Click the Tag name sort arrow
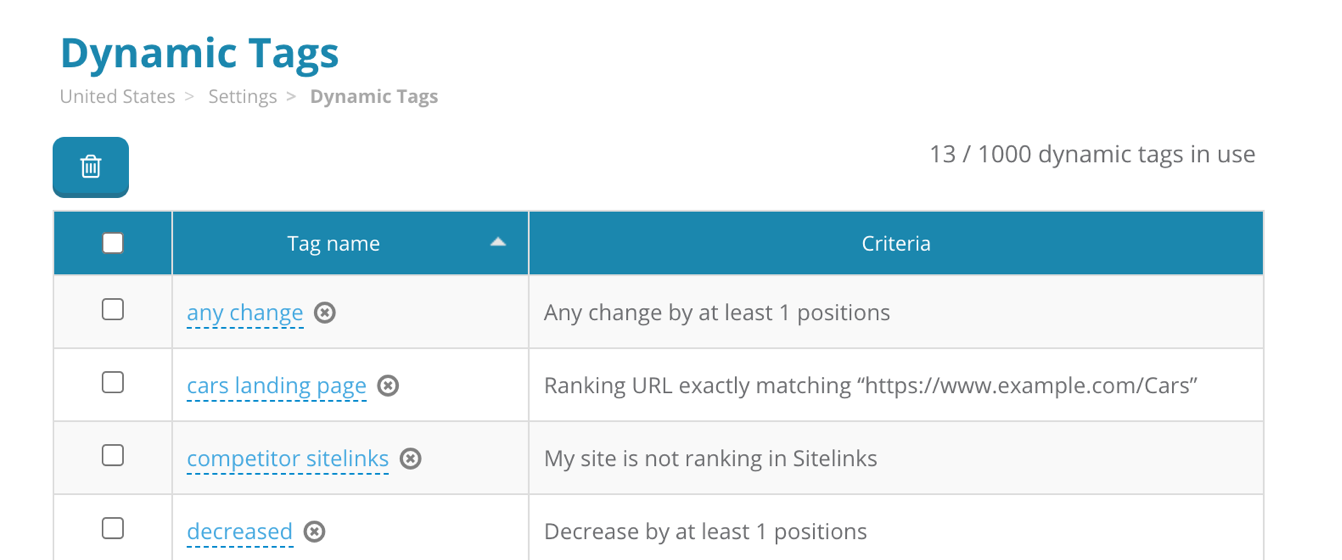The image size is (1342, 560). 498,243
